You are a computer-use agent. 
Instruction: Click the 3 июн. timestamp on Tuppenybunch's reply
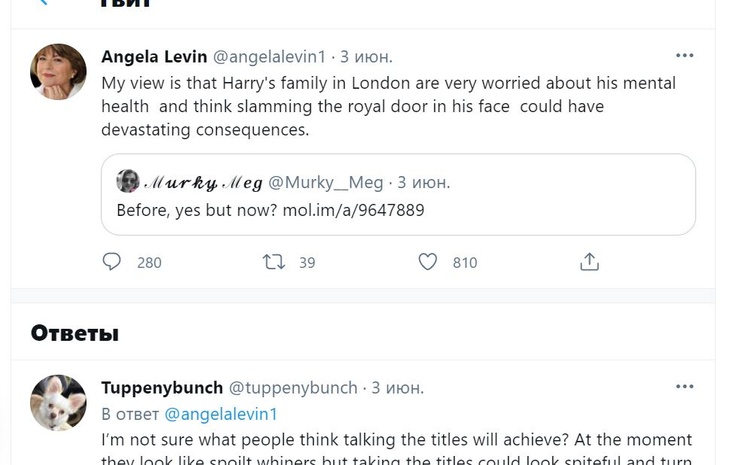pos(397,388)
